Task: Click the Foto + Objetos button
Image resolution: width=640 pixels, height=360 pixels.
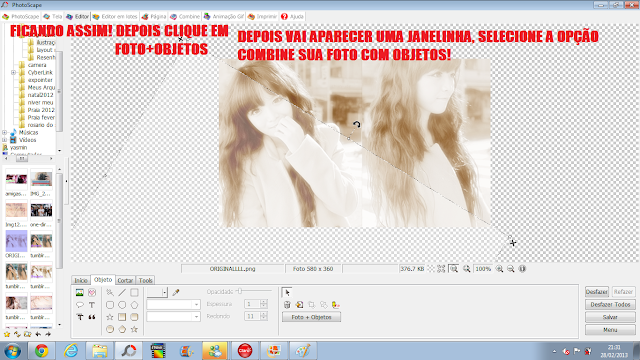Action: pos(311,317)
